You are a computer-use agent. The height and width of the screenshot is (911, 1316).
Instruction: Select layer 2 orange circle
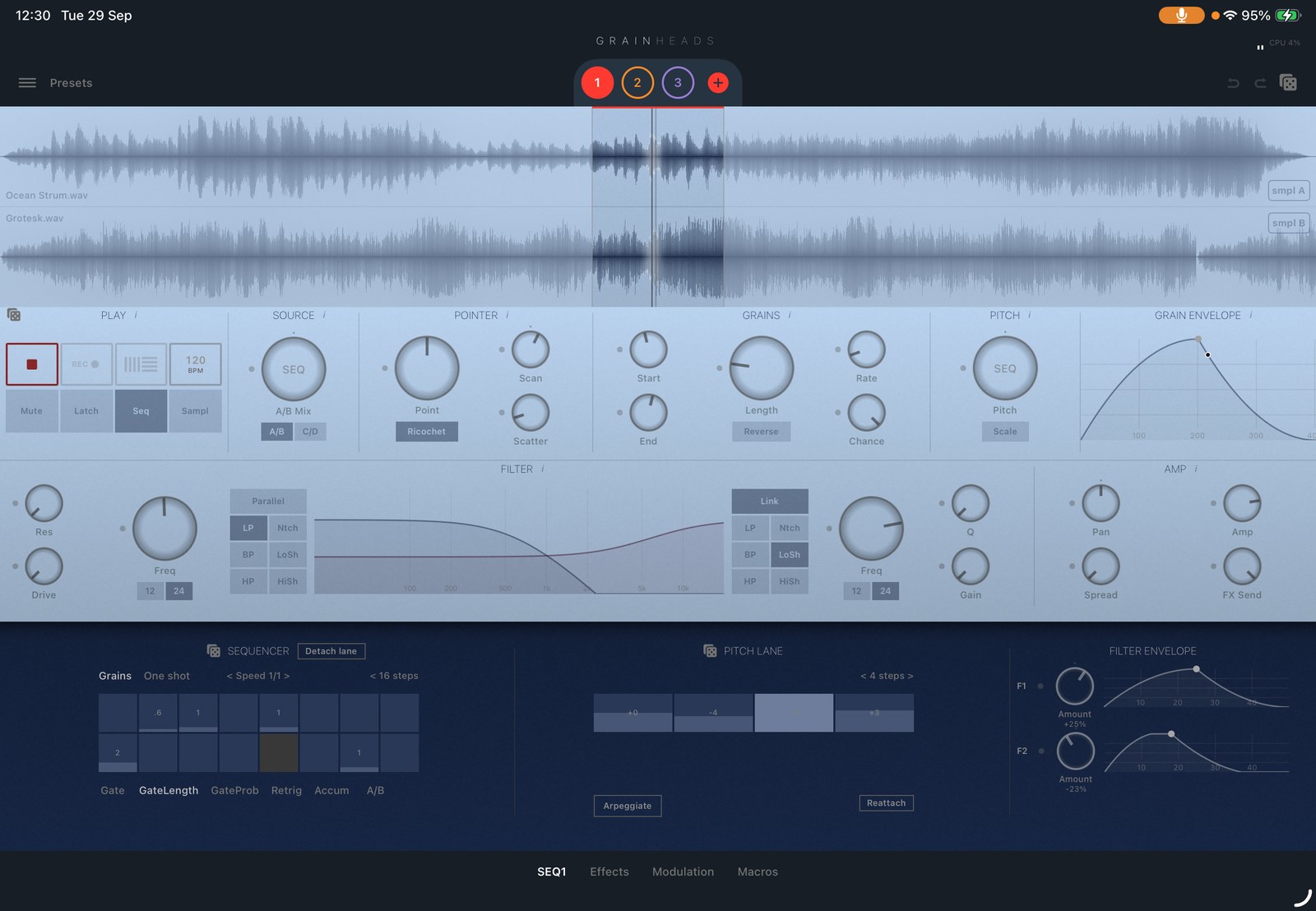[x=637, y=83]
